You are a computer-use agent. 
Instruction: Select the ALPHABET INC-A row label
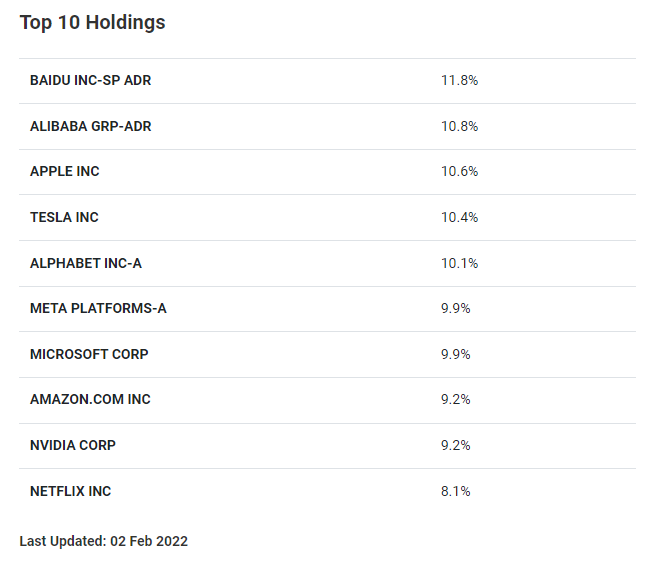(86, 263)
